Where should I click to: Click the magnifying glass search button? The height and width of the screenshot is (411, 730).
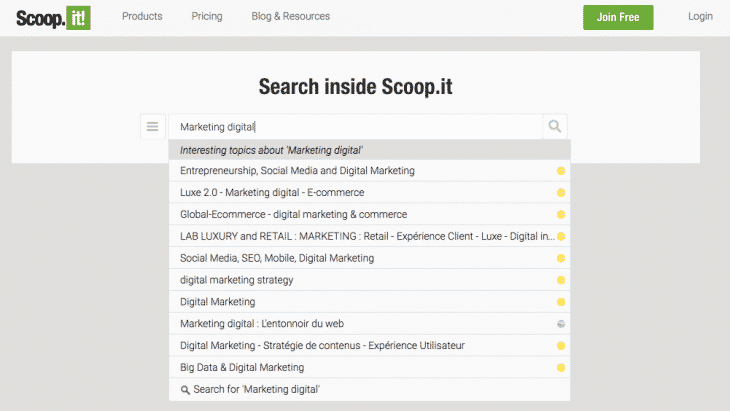tap(555, 126)
